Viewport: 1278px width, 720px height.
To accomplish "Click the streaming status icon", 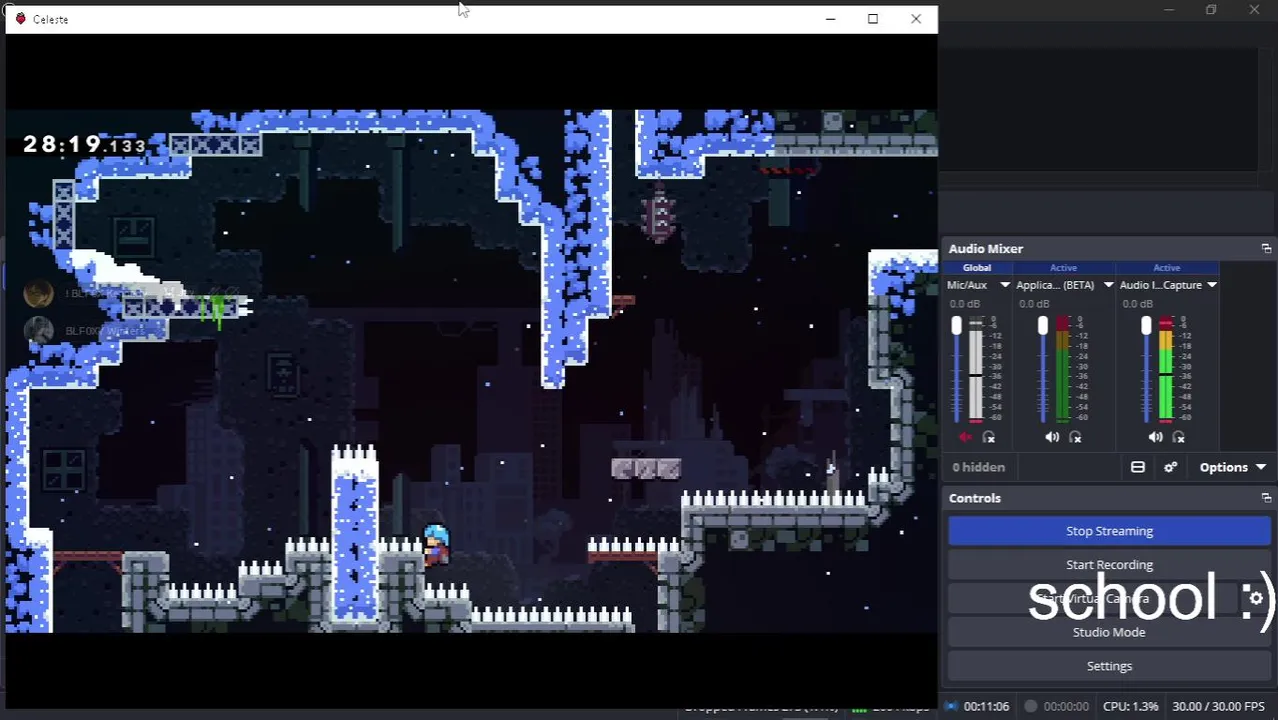I will pos(952,706).
